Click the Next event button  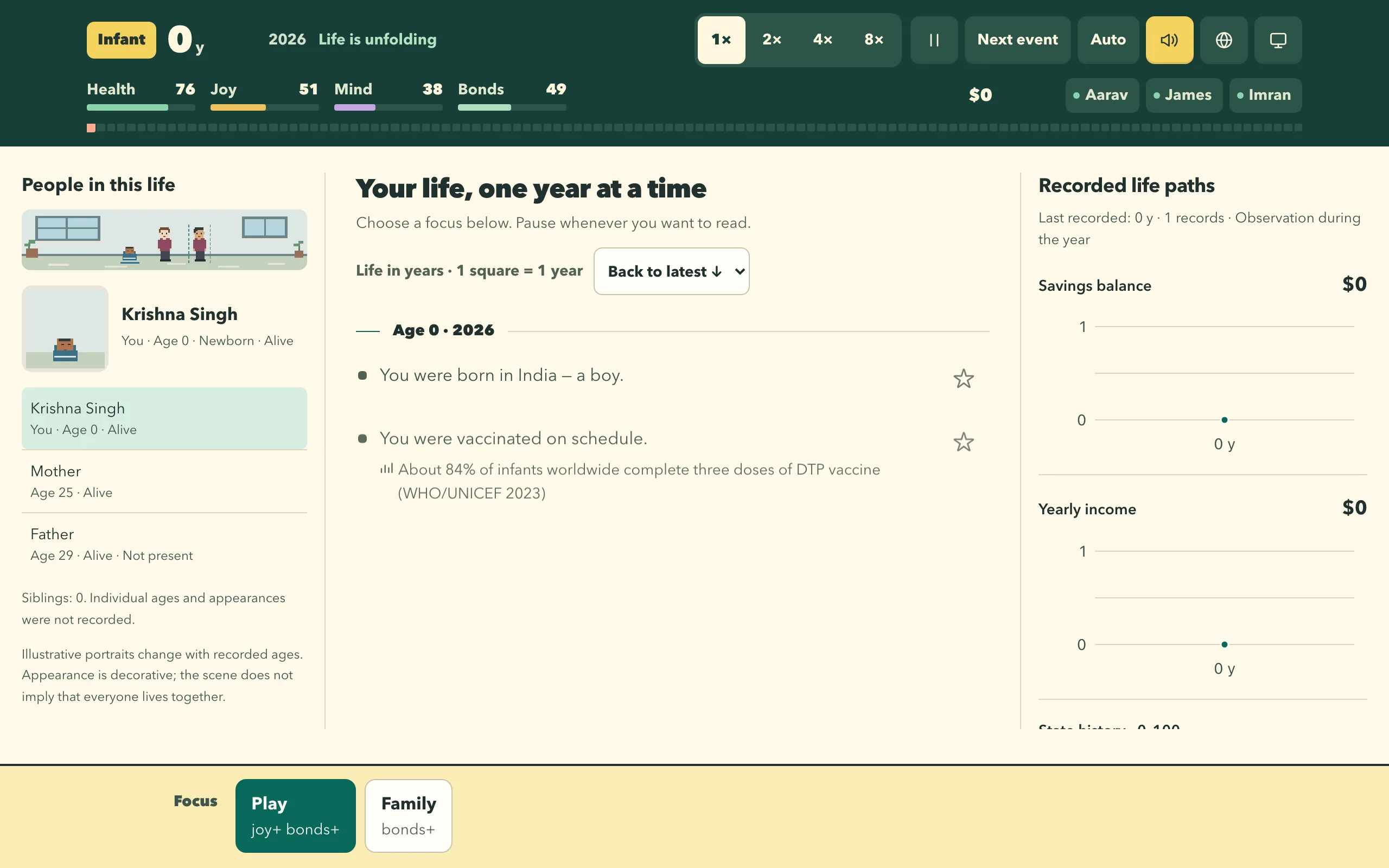(x=1017, y=40)
